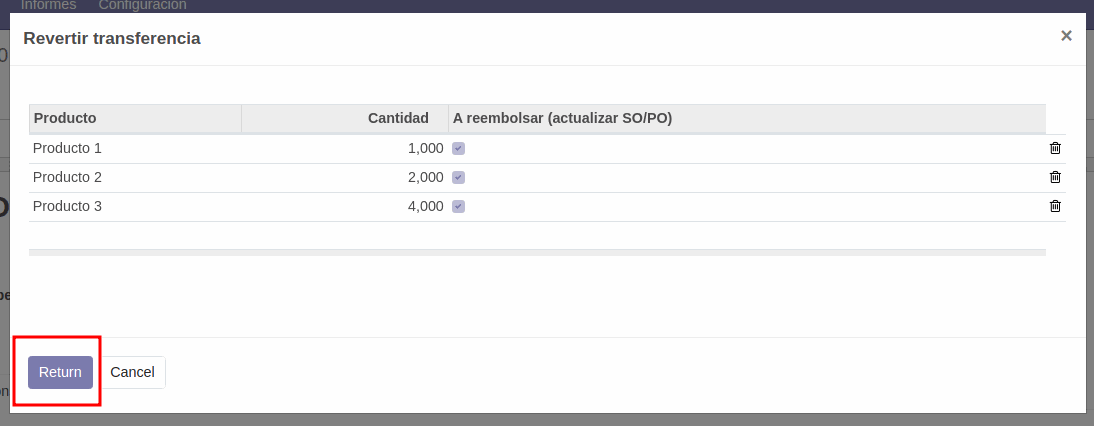Viewport: 1094px width, 426px height.
Task: Close the Revertir transferencia dialog
Action: tap(1066, 36)
